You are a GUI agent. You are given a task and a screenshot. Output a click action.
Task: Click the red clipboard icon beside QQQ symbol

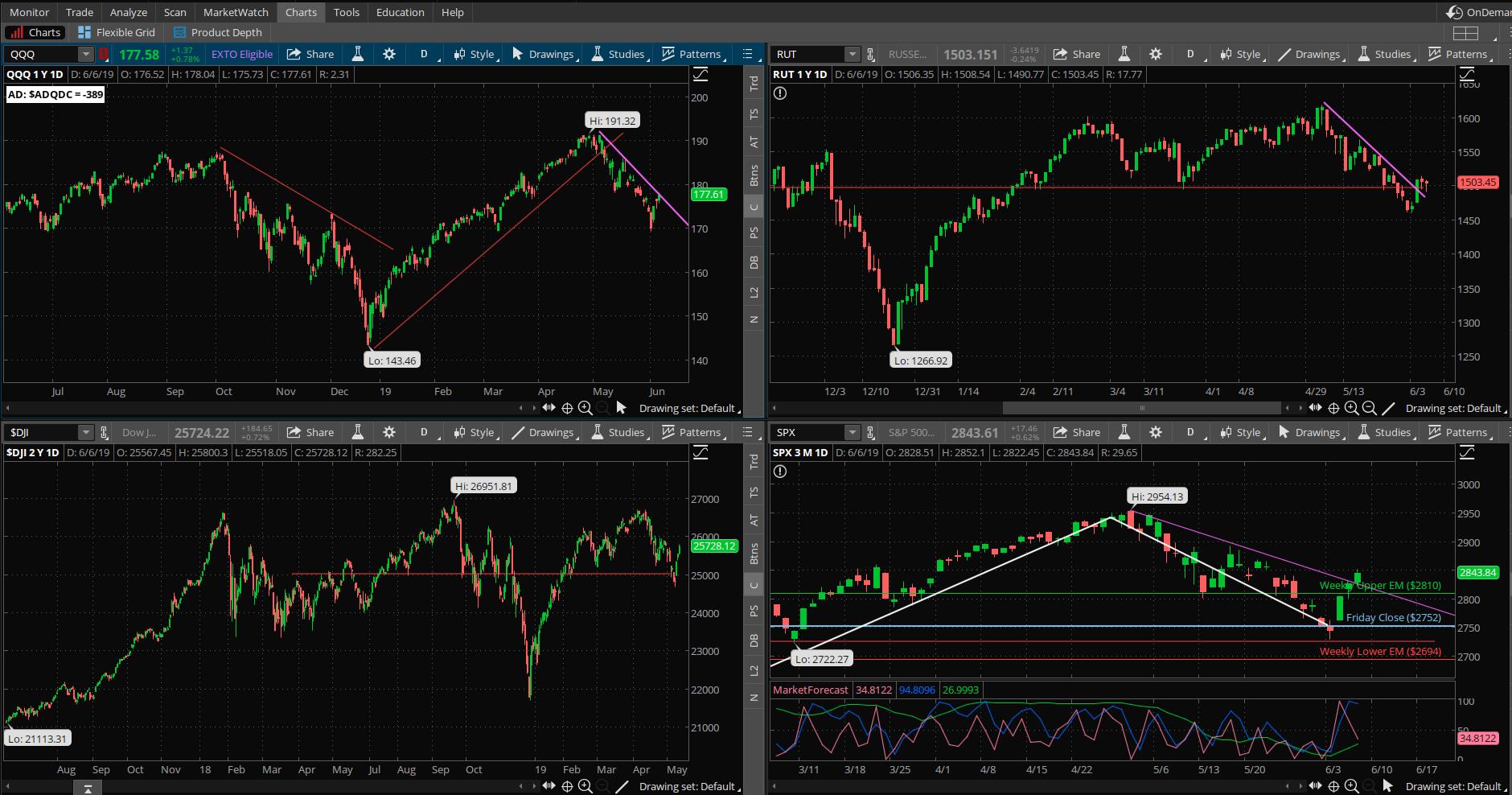pyautogui.click(x=104, y=54)
